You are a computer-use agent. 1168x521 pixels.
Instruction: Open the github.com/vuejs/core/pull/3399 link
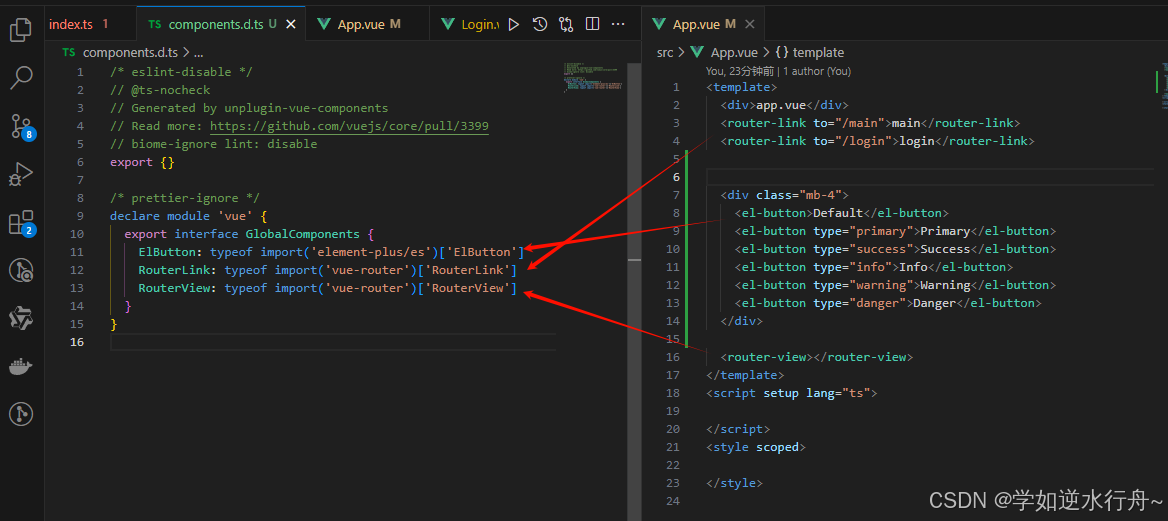point(349,126)
